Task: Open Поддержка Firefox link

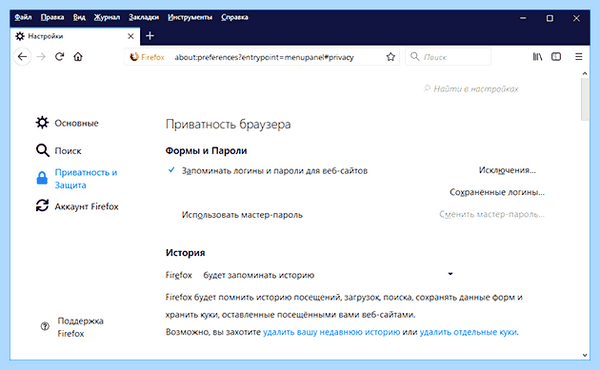Action: (x=80, y=327)
